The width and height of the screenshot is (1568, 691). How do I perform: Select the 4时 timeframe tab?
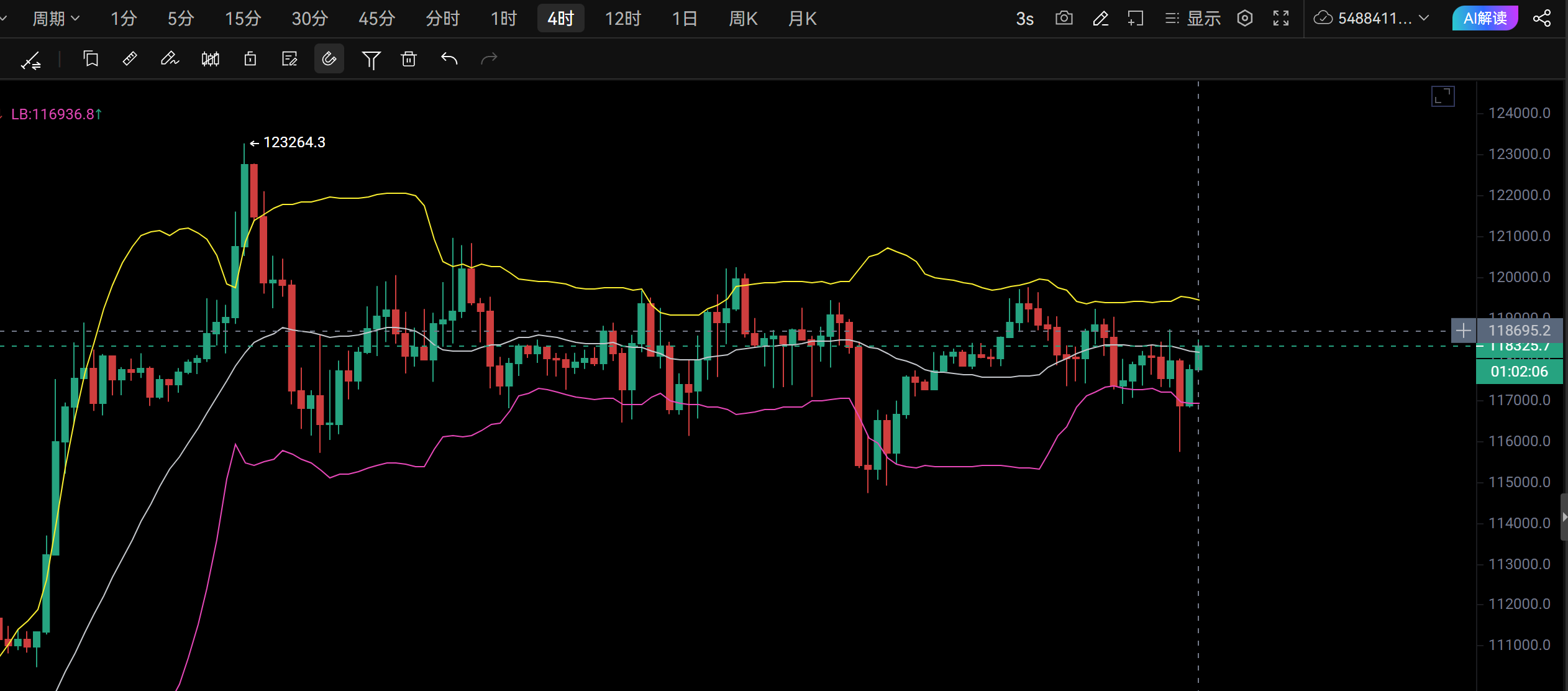click(561, 19)
